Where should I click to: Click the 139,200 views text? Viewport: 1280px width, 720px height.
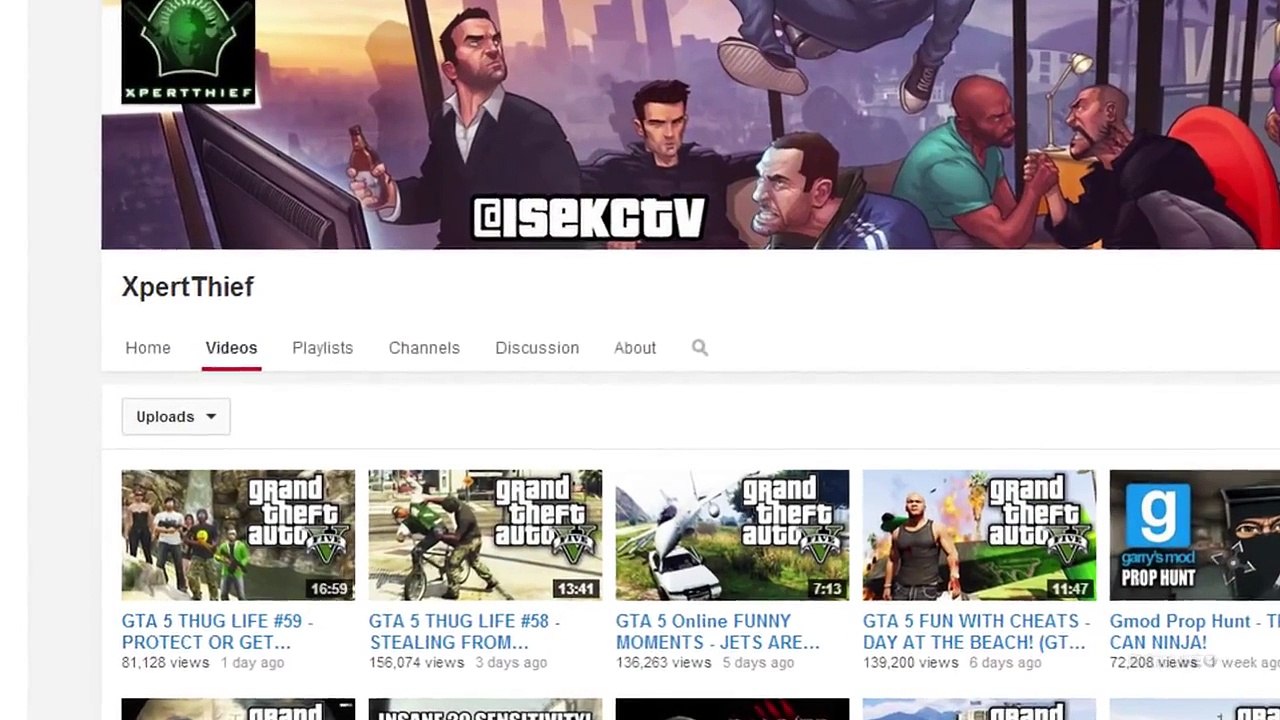pyautogui.click(x=910, y=662)
